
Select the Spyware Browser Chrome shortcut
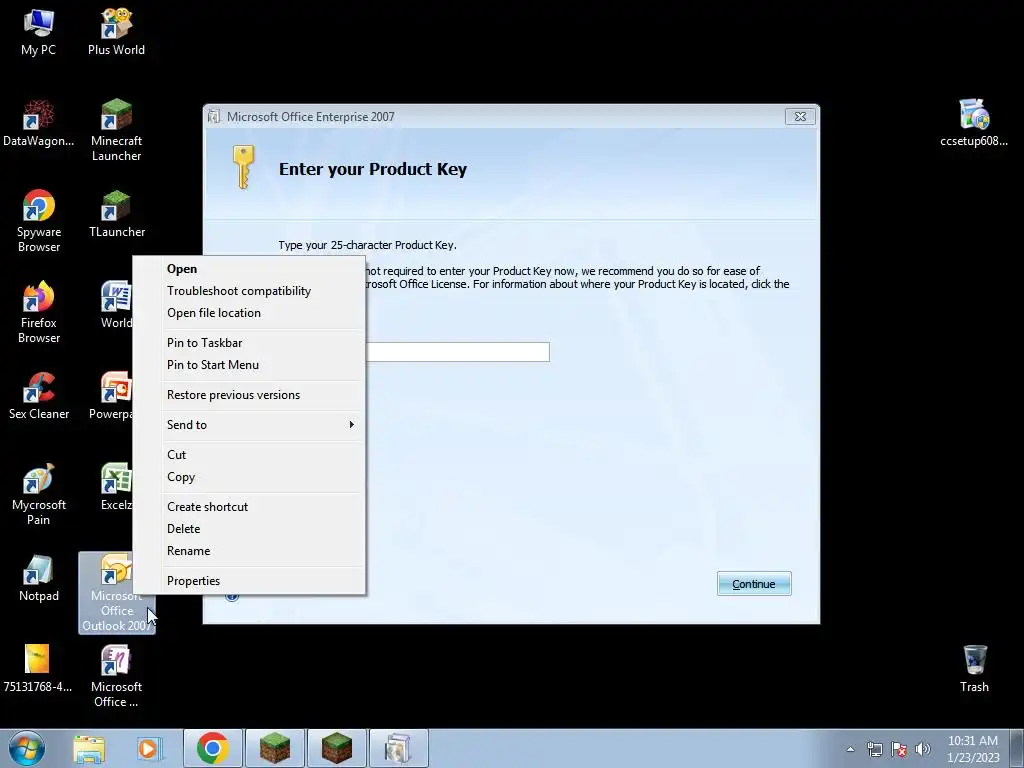coord(39,221)
